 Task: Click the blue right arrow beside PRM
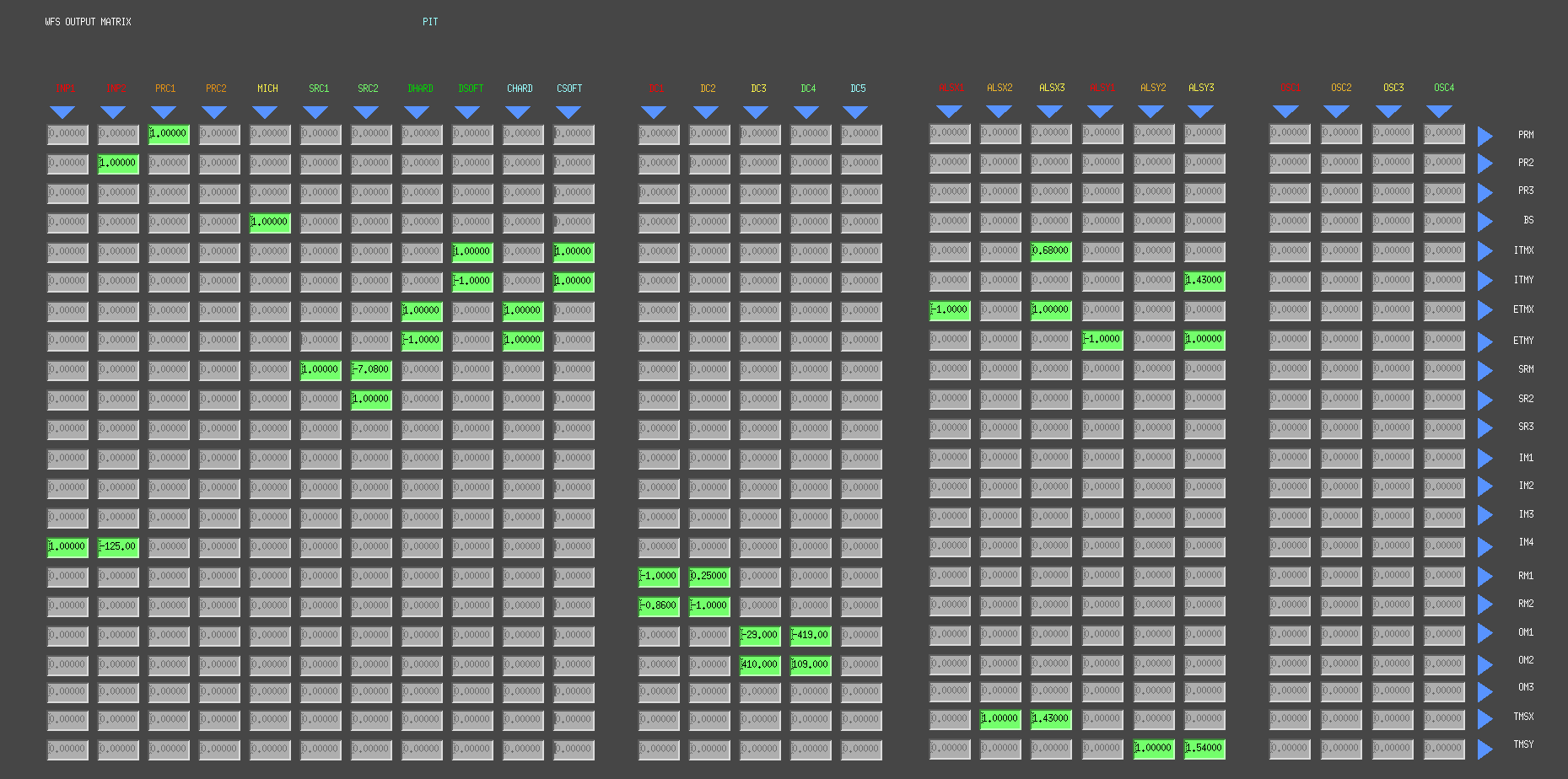(x=1485, y=136)
